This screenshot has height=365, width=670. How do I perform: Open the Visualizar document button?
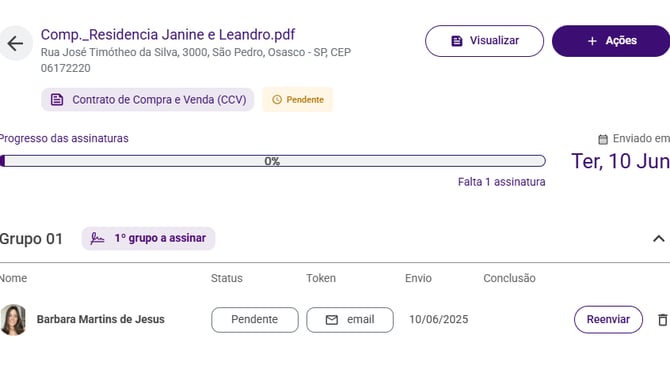point(484,41)
